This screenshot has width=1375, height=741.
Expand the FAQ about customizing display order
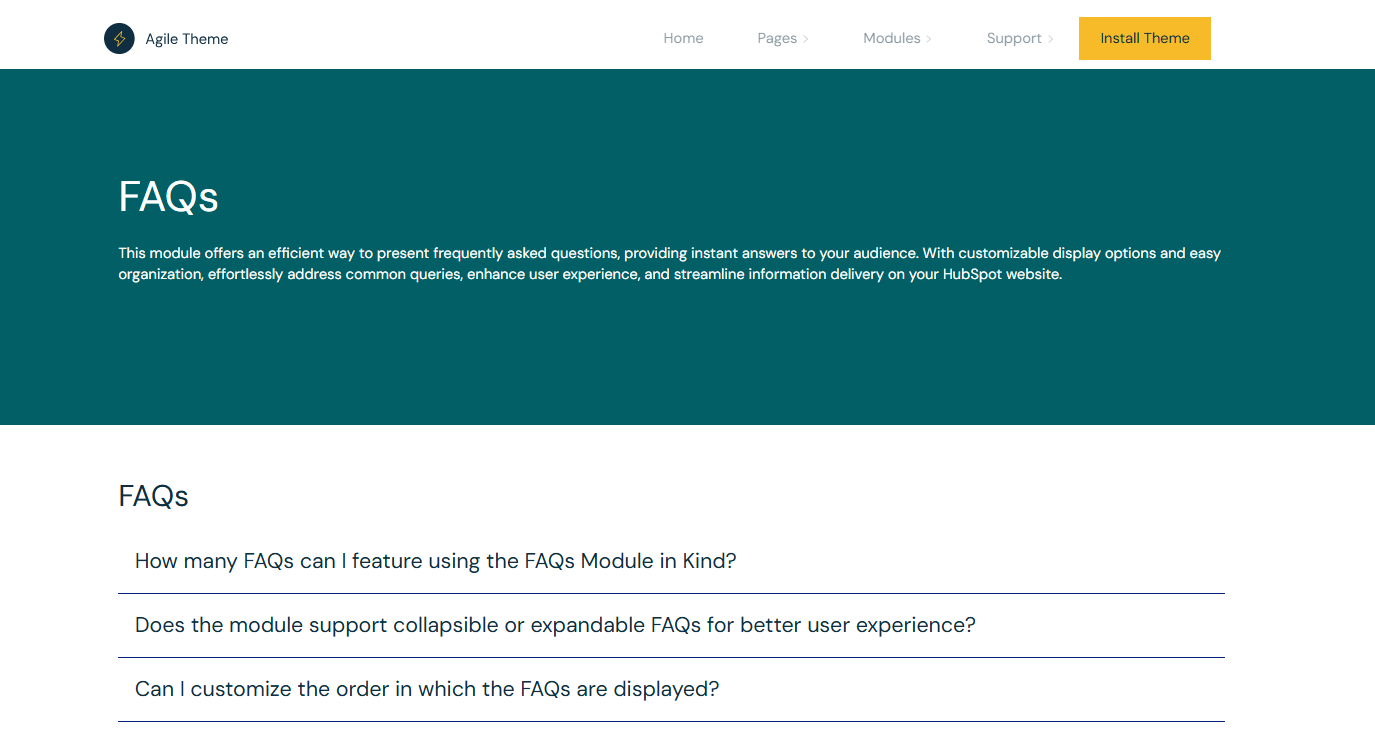tap(671, 689)
